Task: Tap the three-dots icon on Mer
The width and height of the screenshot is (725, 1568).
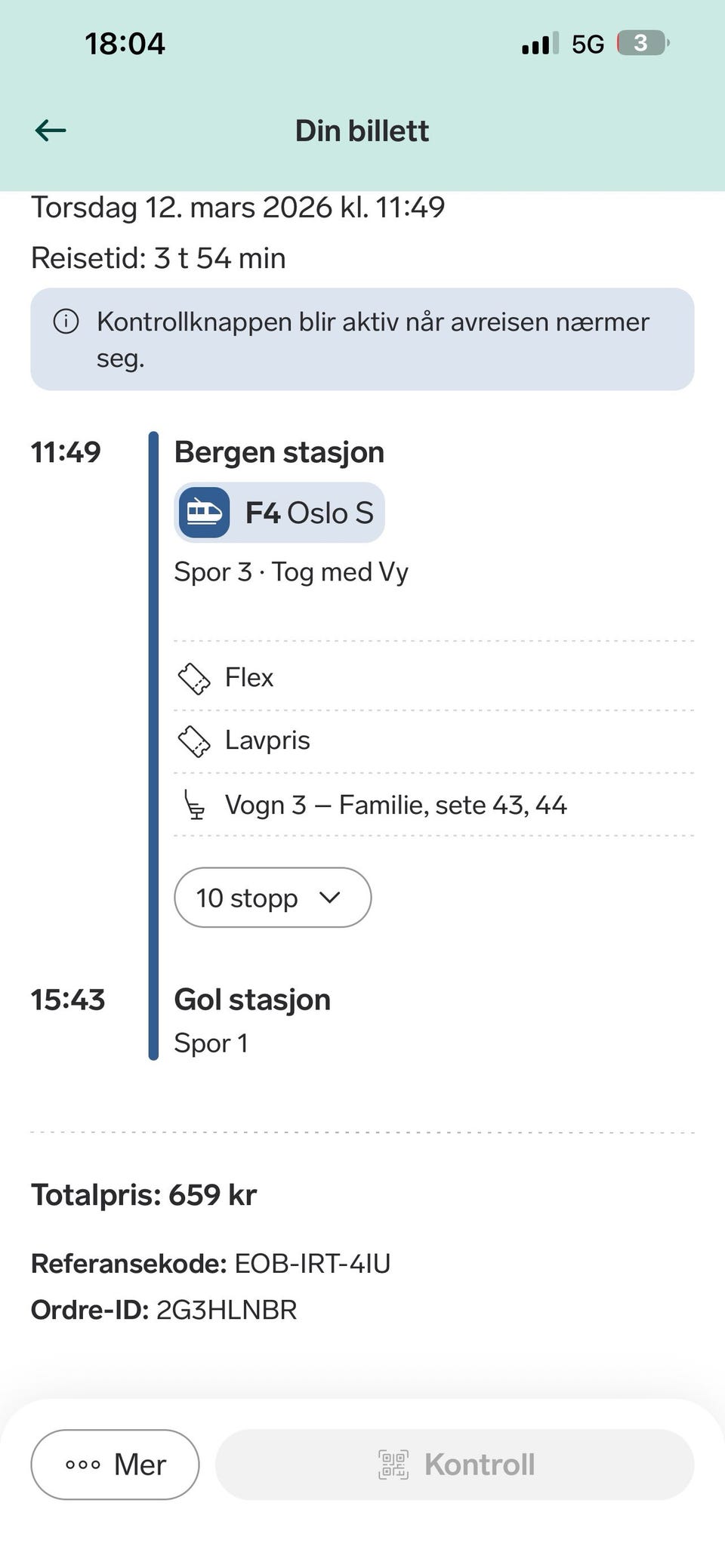Action: point(83,1465)
